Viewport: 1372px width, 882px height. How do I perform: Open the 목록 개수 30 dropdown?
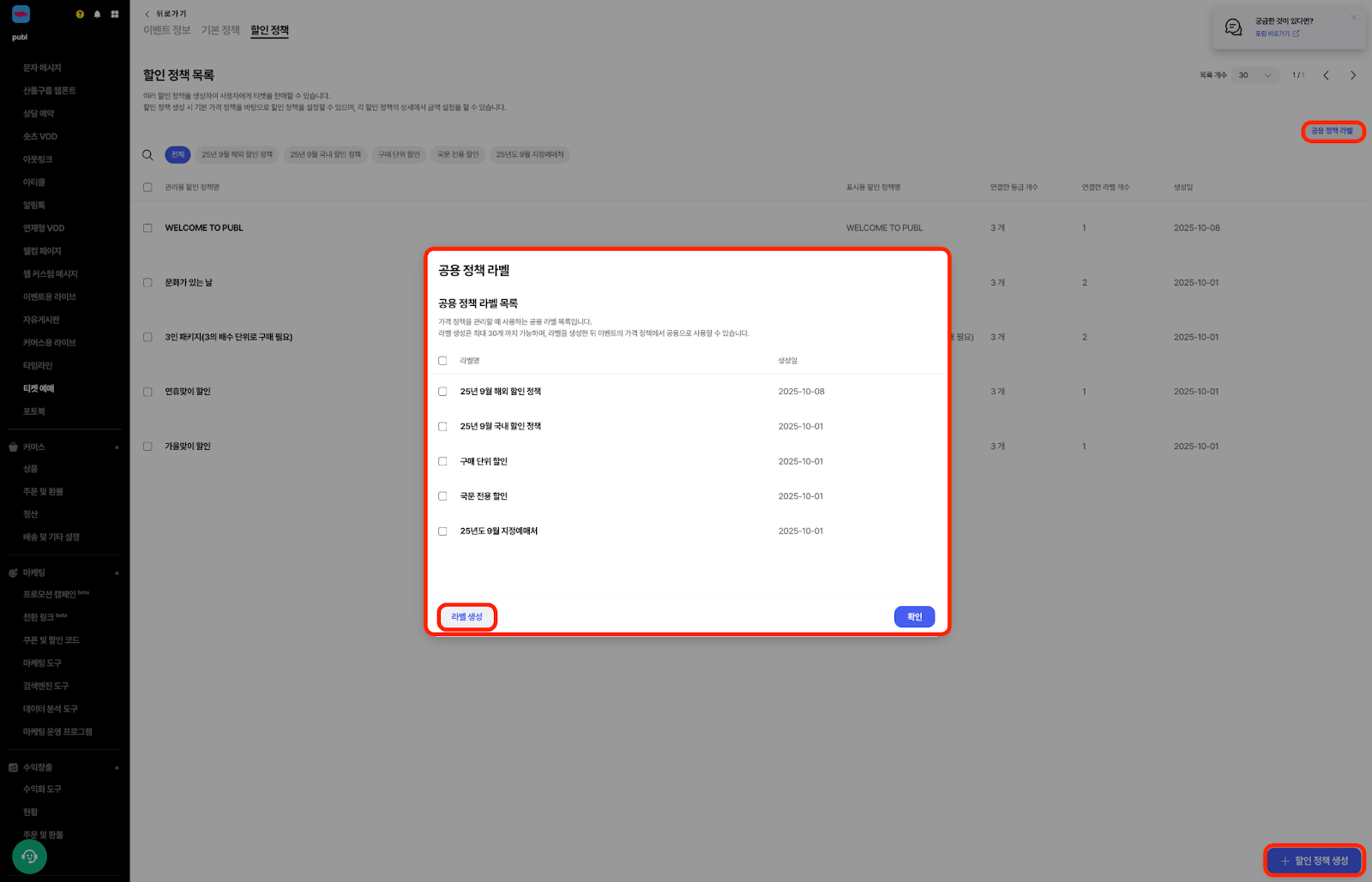click(1255, 75)
